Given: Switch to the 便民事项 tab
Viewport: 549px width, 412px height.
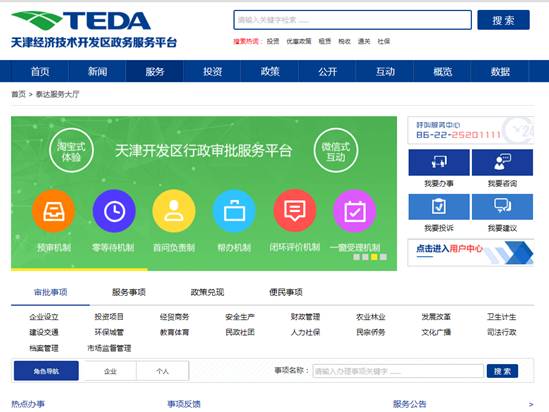Looking at the screenshot, I should tap(286, 292).
